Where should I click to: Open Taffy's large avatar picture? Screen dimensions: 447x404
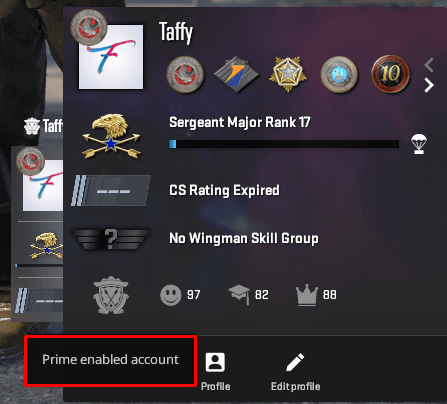tap(111, 57)
